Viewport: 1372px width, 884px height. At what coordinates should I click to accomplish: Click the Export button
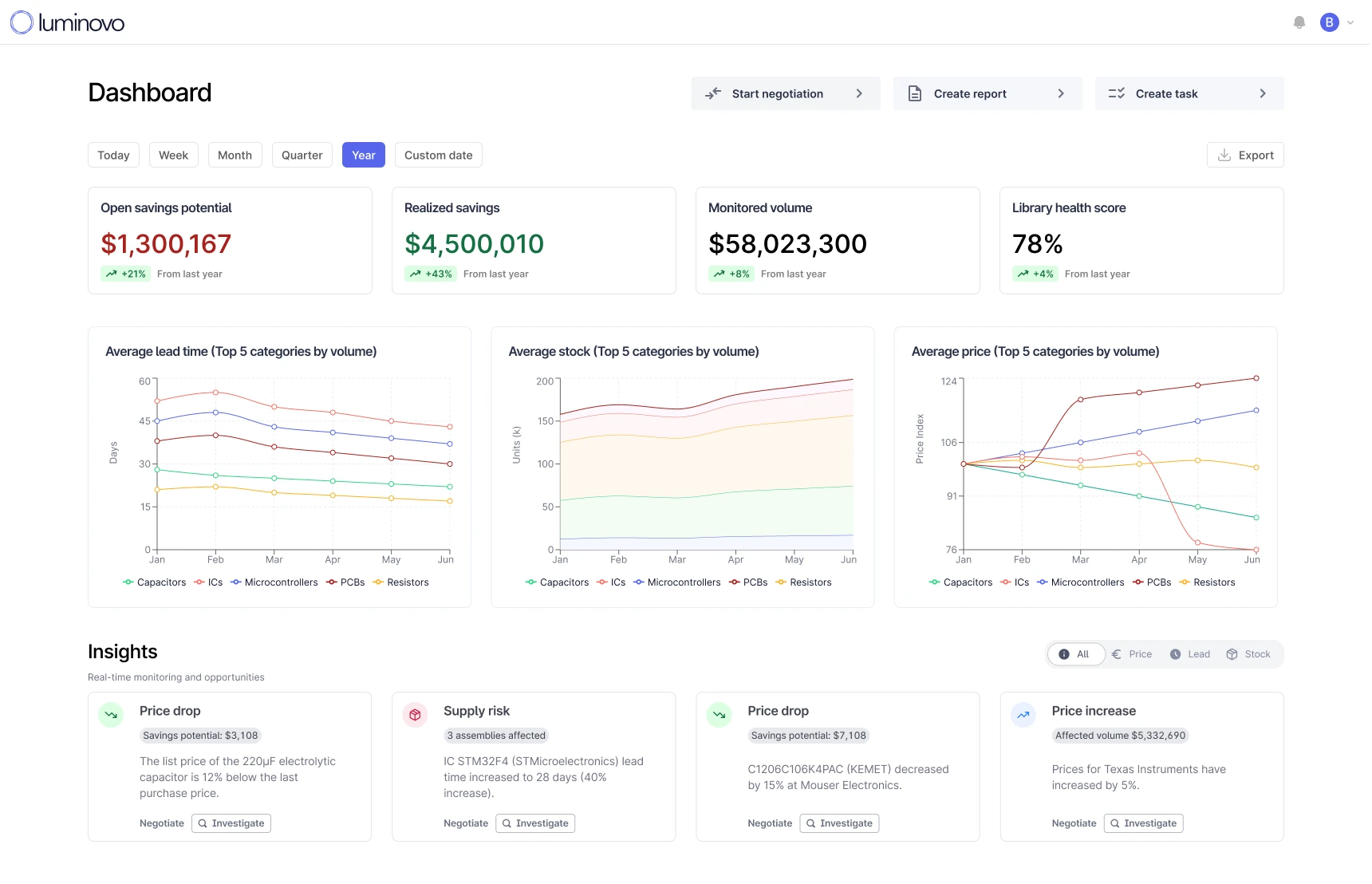(1245, 155)
